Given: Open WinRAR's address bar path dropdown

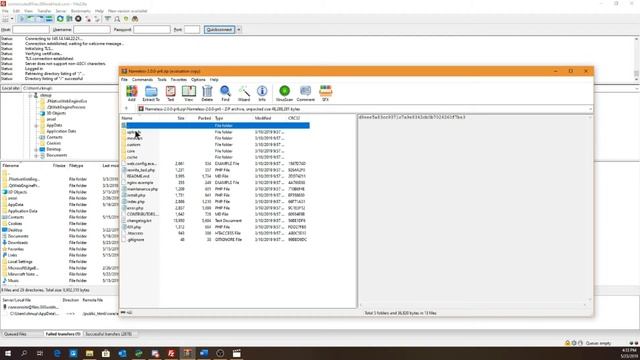Looking at the screenshot, I should pos(590,109).
